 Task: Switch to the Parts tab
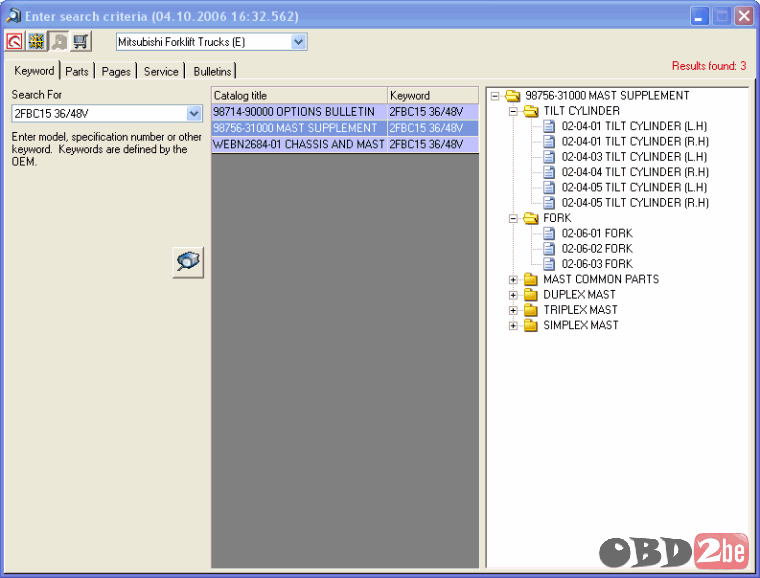77,72
